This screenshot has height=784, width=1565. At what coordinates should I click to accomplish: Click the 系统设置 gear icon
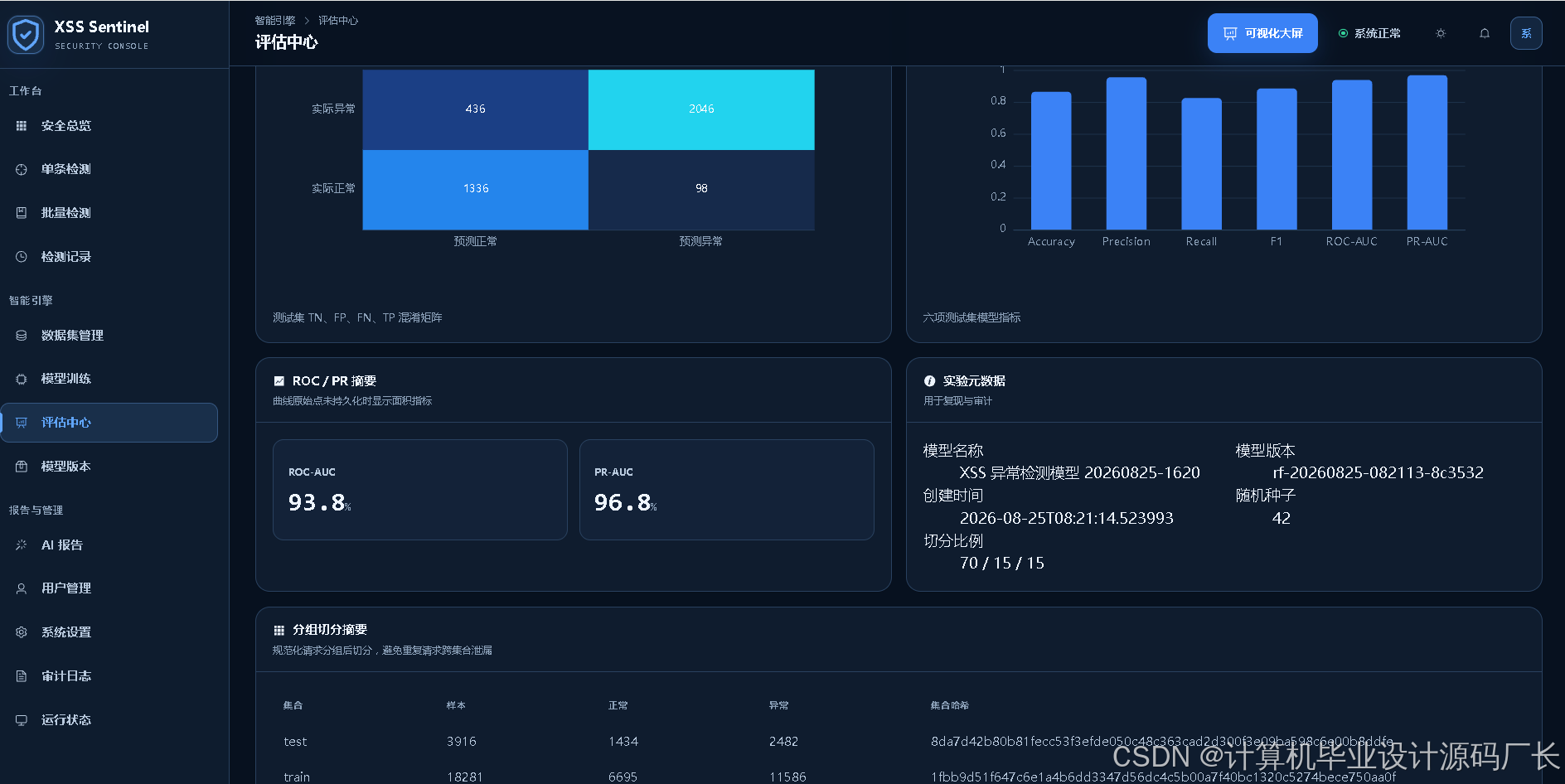click(x=22, y=632)
